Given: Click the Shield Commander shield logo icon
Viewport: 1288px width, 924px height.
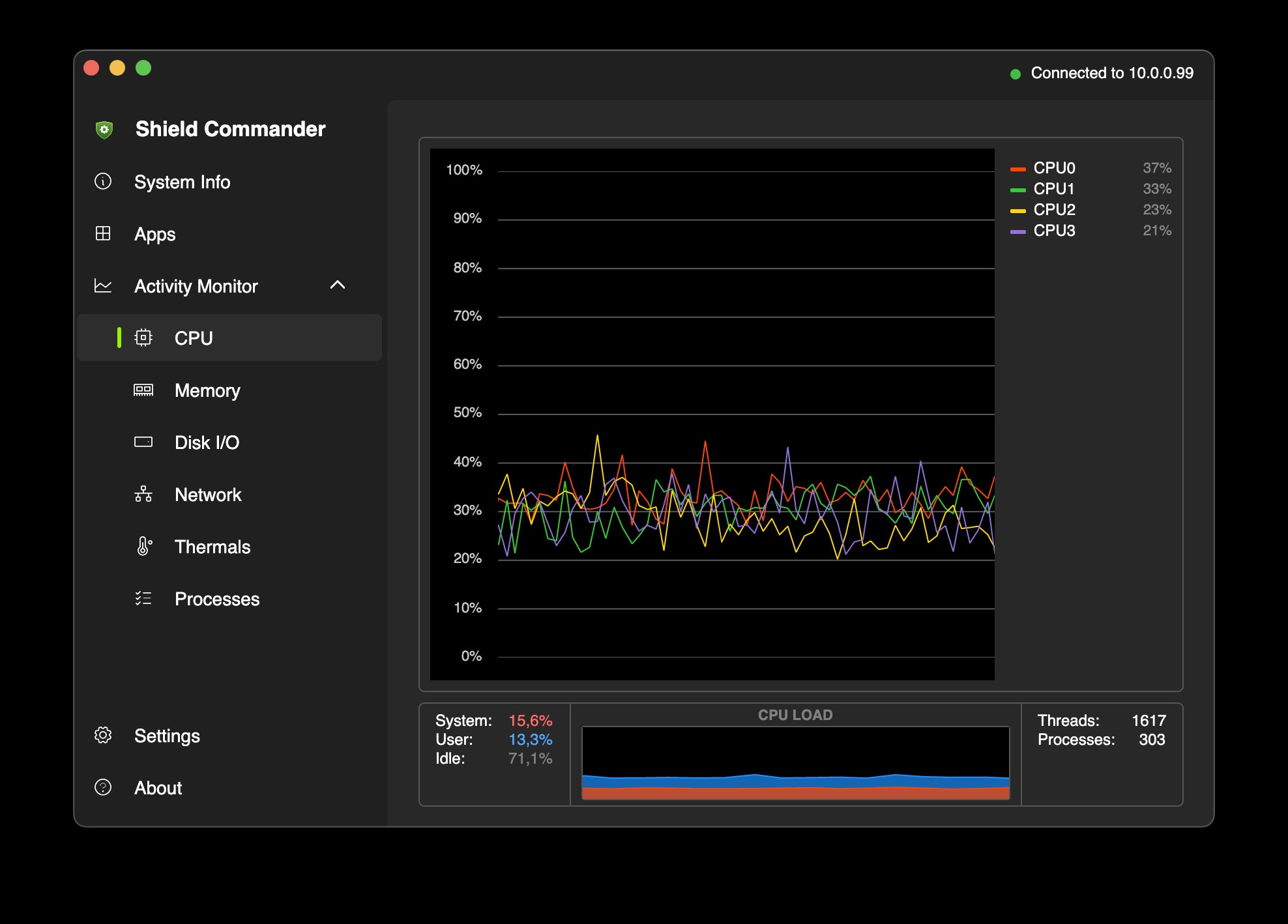Looking at the screenshot, I should 104,129.
